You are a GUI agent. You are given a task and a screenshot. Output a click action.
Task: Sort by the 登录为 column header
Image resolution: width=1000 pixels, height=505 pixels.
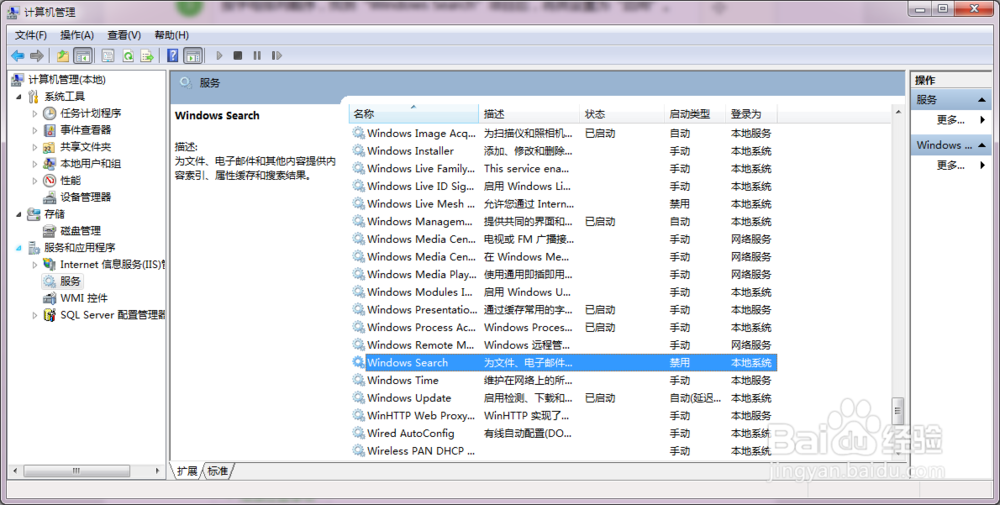[x=751, y=114]
